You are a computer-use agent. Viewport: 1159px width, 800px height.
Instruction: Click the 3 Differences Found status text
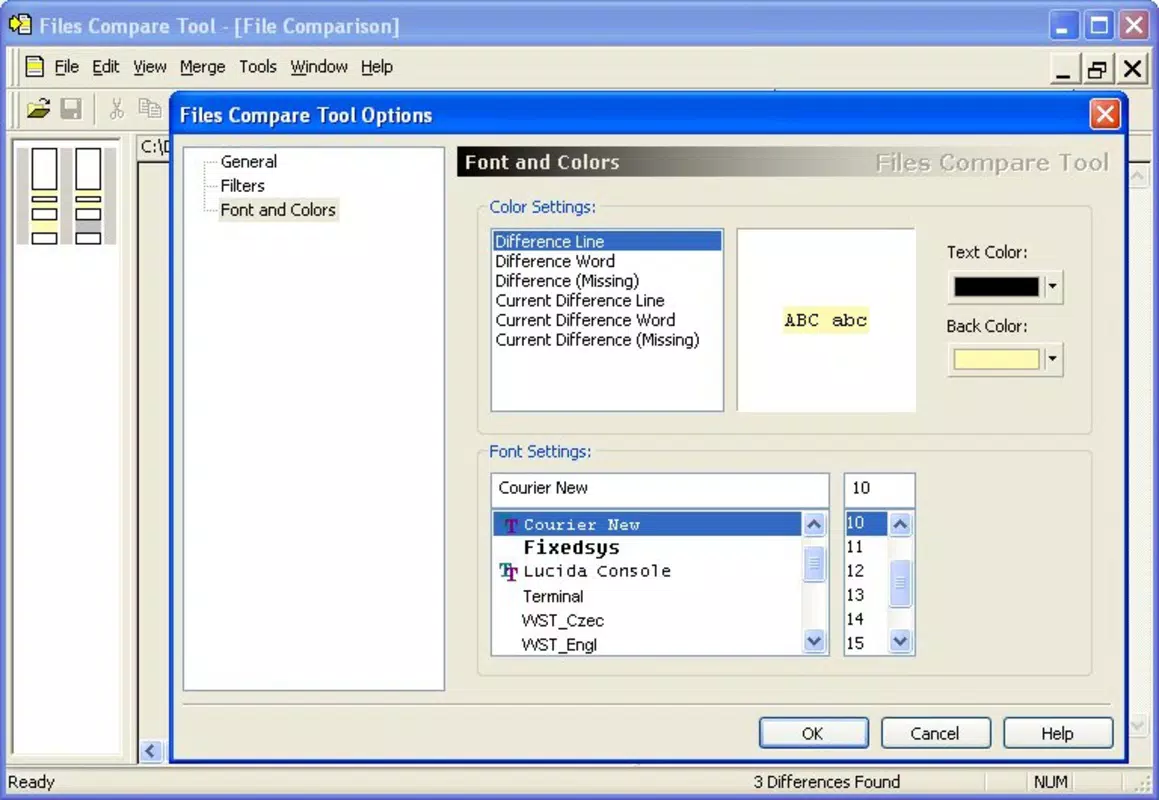(x=826, y=782)
